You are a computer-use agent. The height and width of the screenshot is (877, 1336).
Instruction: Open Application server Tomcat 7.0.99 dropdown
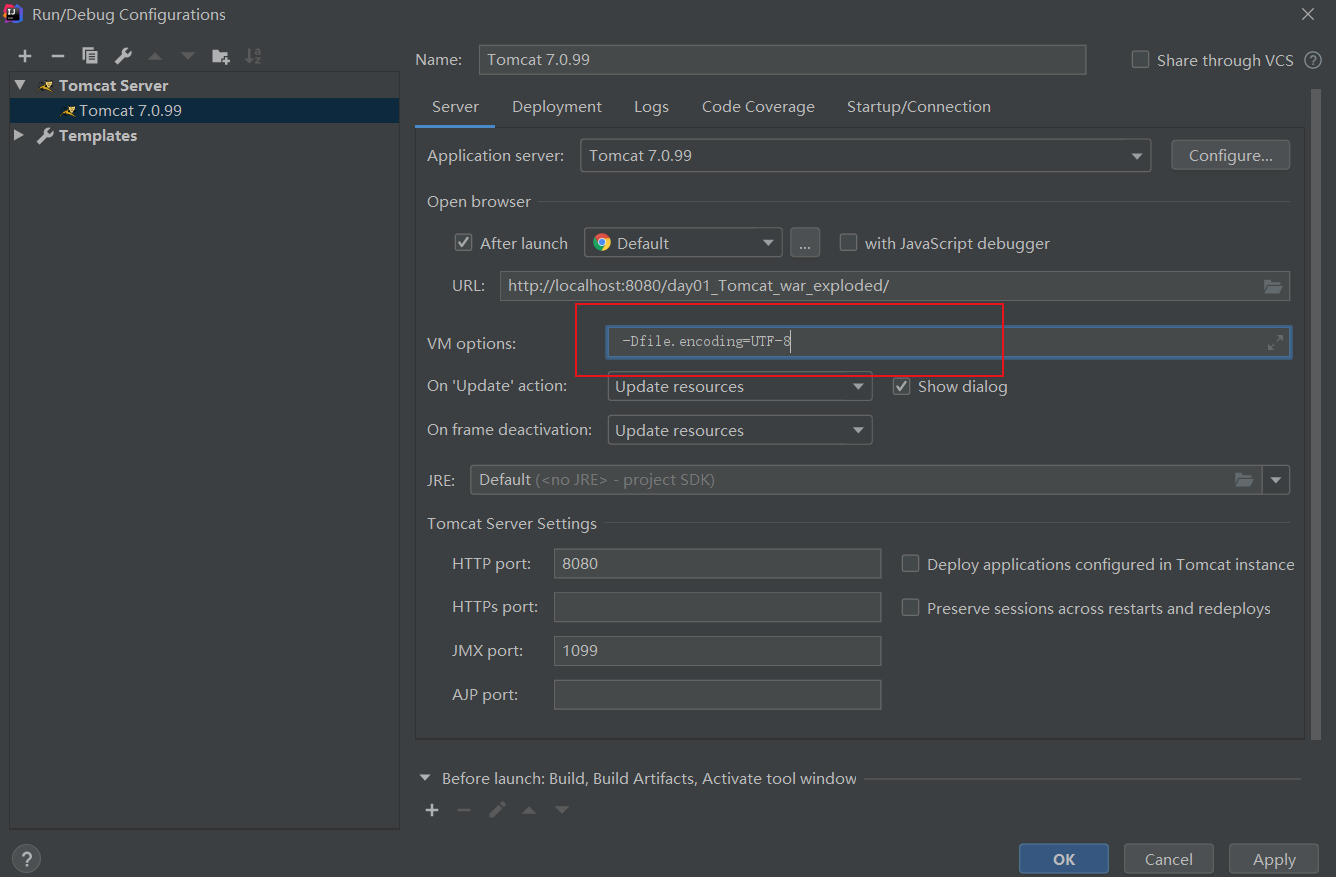click(x=865, y=156)
